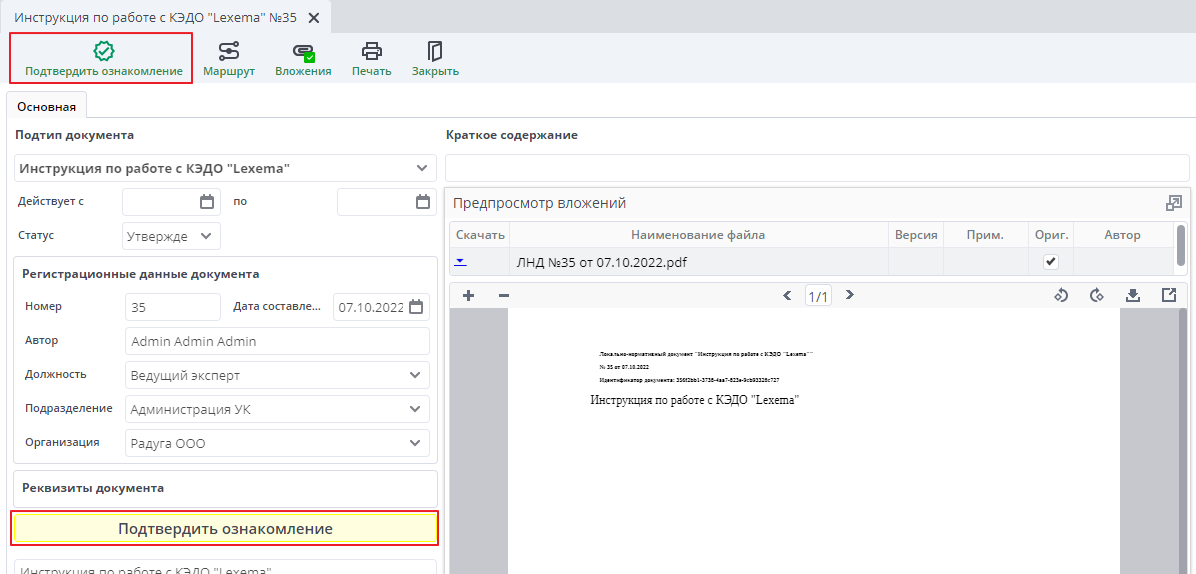This screenshot has height=574, width=1196.
Task: Expand the Подтип документа dropdown
Action: click(421, 169)
